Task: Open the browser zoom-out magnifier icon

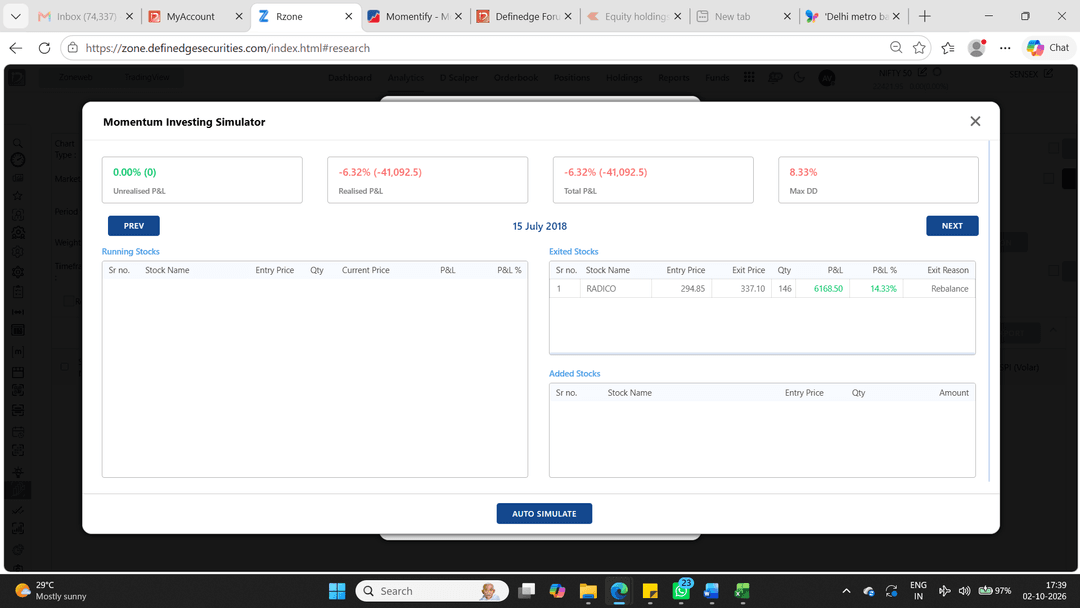Action: [x=895, y=48]
